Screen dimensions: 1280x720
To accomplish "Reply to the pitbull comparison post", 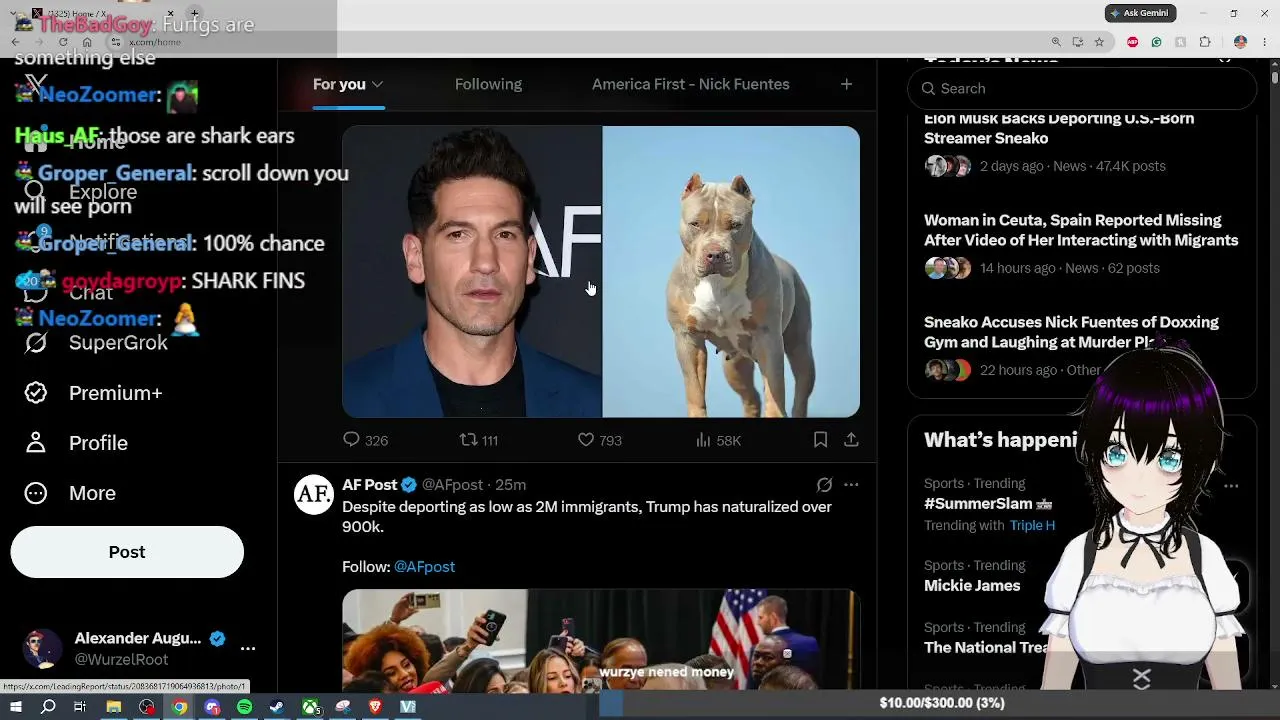I will tap(365, 440).
